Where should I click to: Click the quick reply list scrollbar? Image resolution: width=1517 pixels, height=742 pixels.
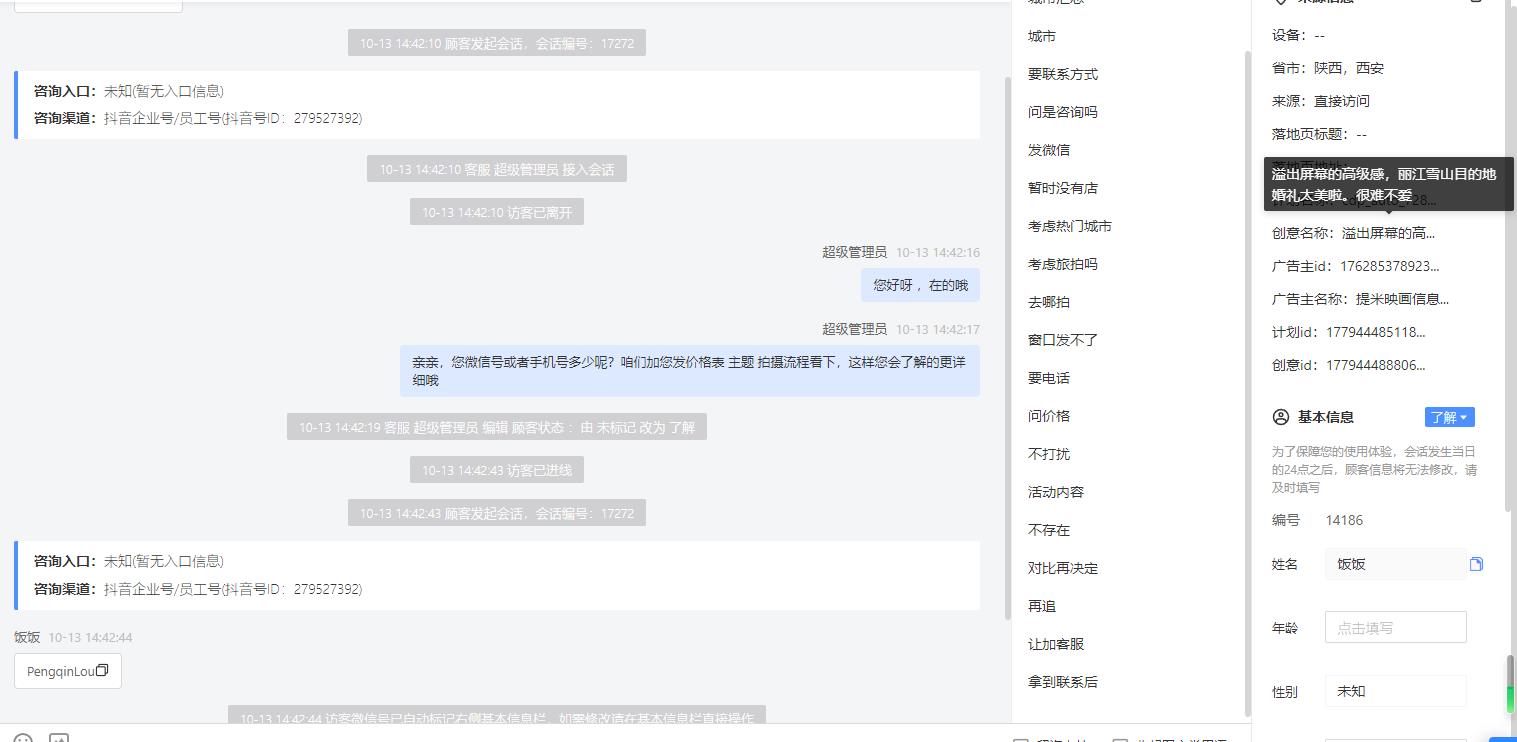1246,384
